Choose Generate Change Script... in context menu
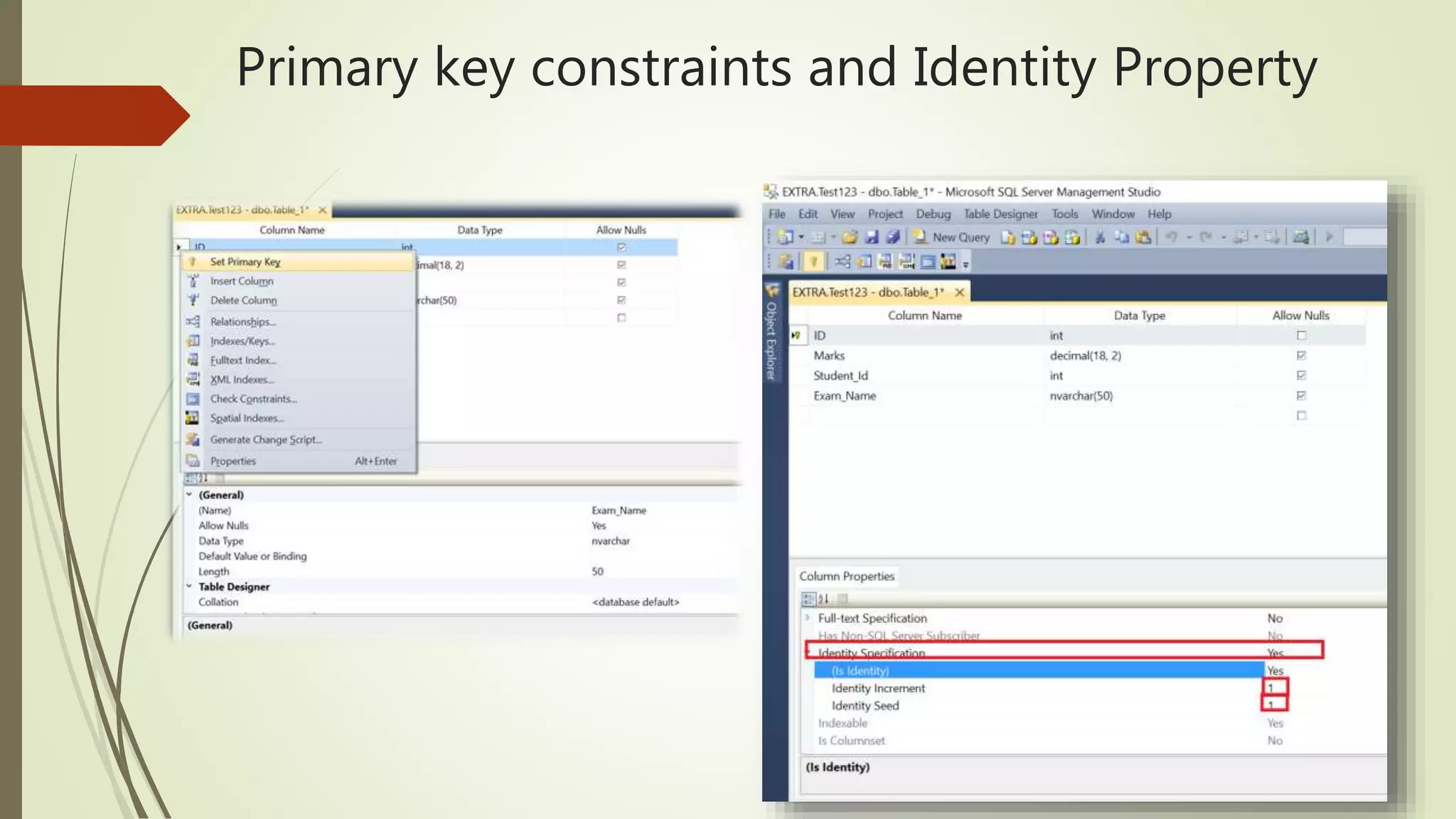Image resolution: width=1456 pixels, height=819 pixels. pyautogui.click(x=298, y=439)
